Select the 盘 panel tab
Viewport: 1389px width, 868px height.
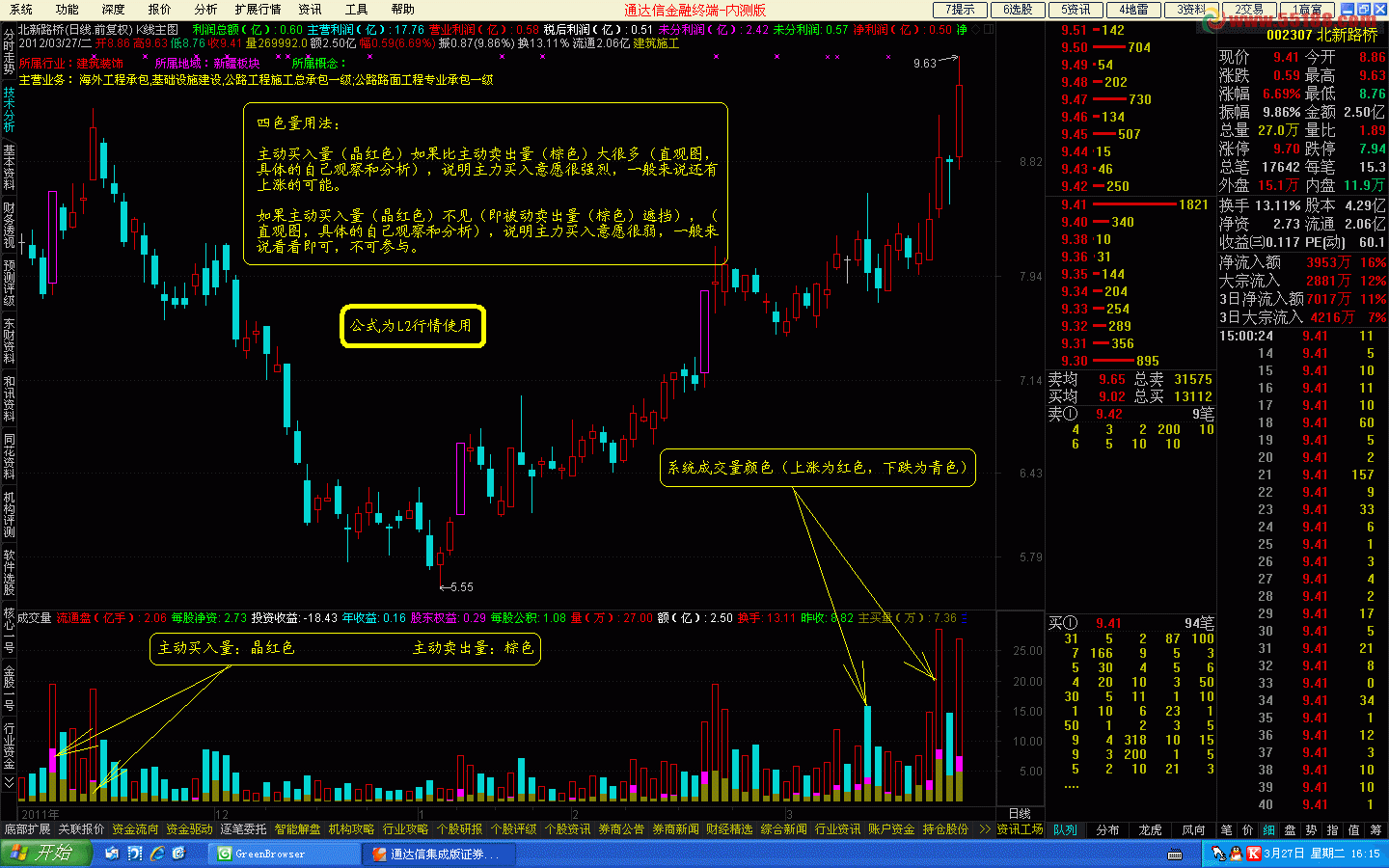pos(1290,829)
